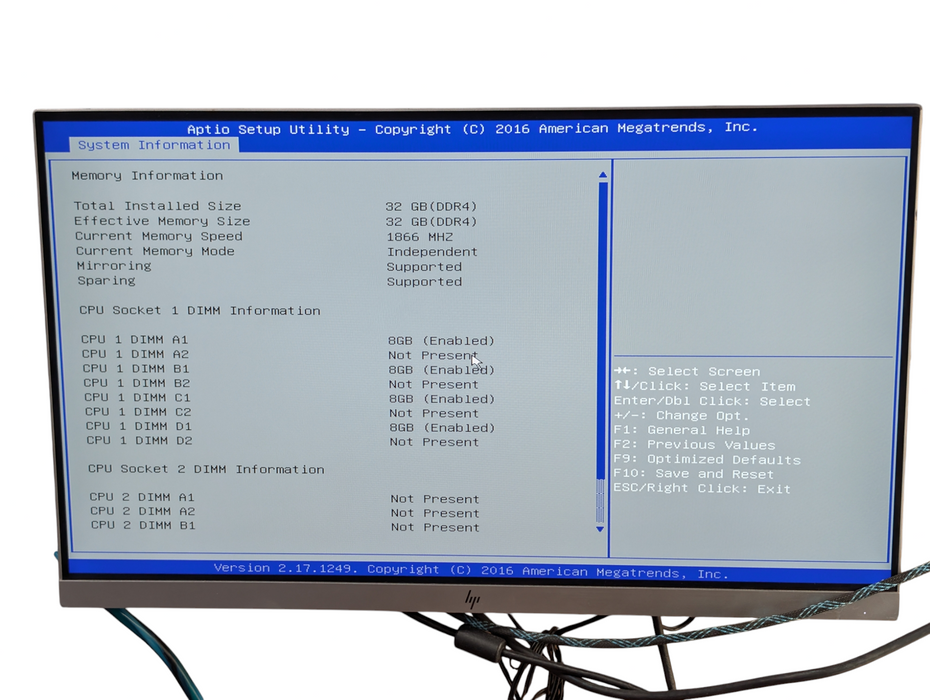930x700 pixels.
Task: Click the 8GB (Enabled) value for DIMM D1
Action: (x=442, y=428)
